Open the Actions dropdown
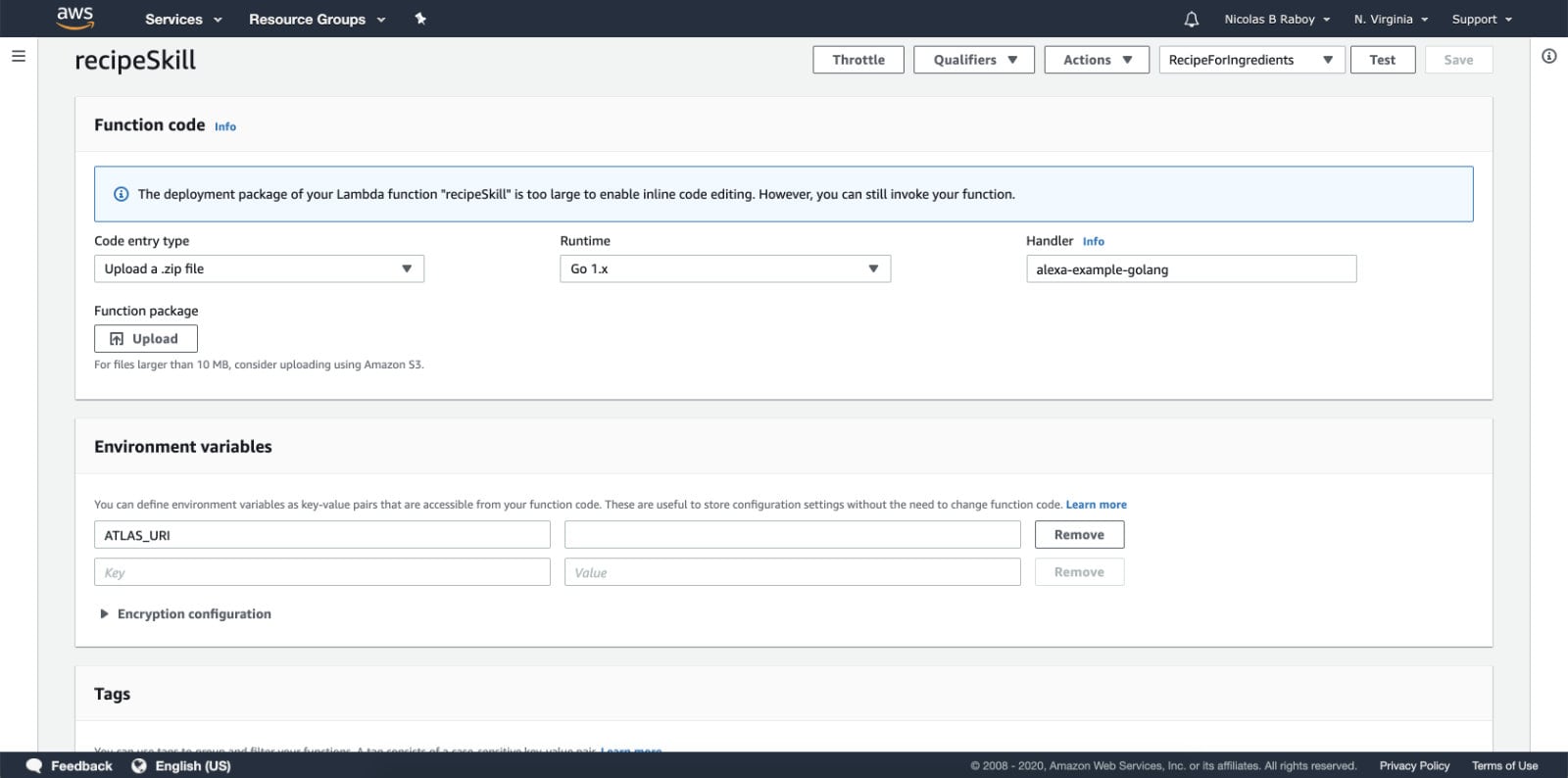 click(1097, 60)
